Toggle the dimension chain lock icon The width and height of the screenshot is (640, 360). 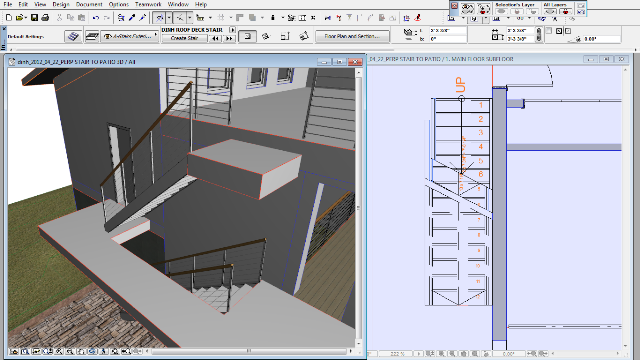point(539,35)
